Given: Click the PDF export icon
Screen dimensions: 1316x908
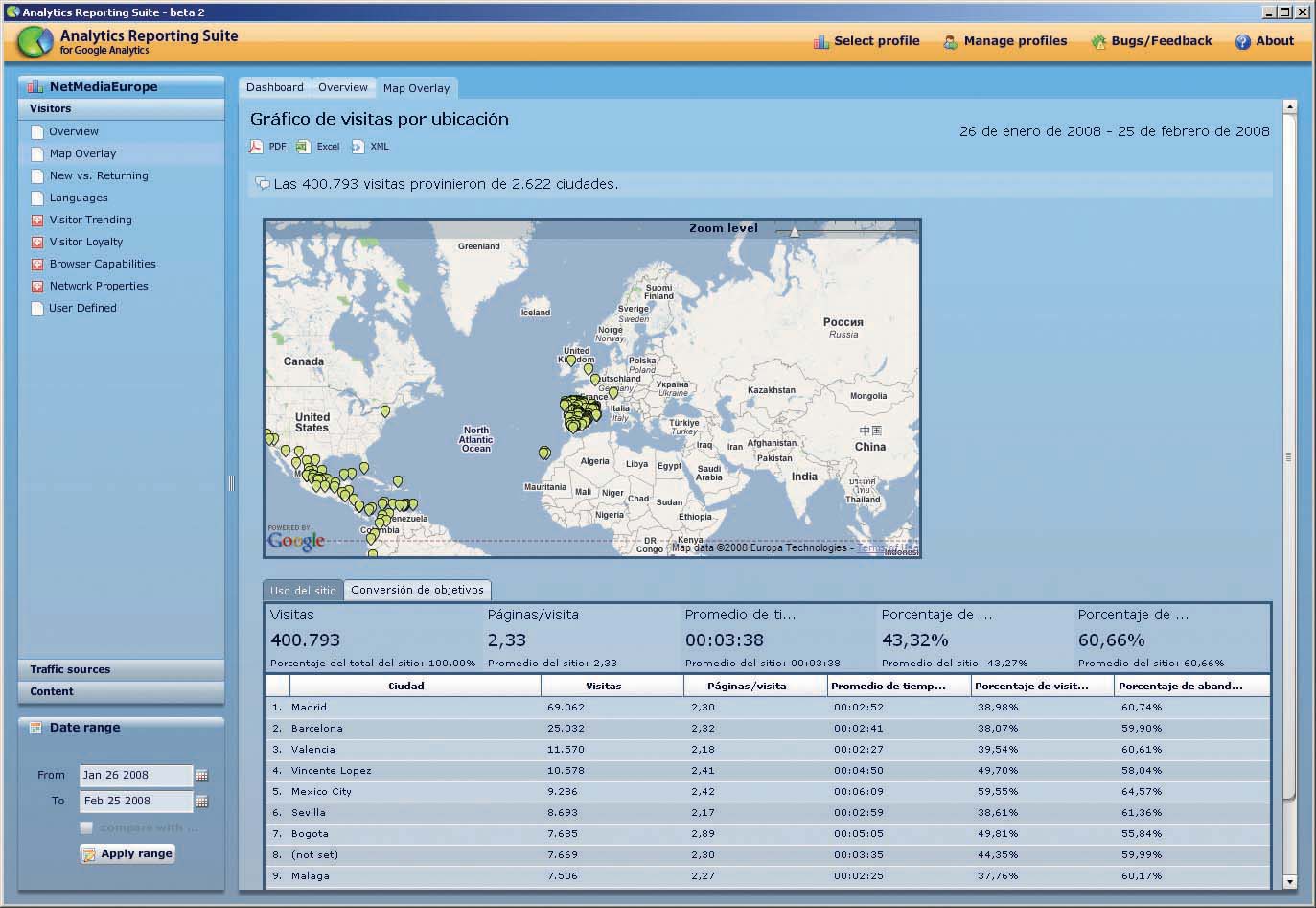Looking at the screenshot, I should 256,147.
